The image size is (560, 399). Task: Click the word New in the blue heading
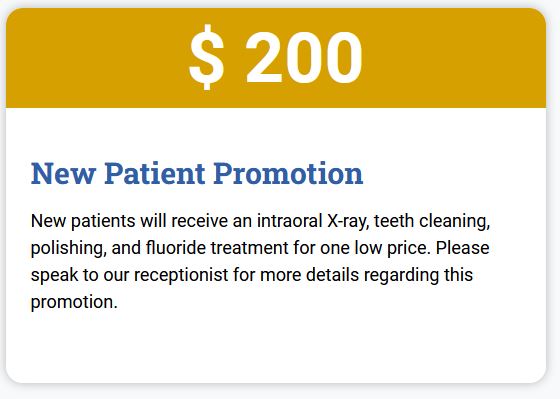[x=63, y=174]
